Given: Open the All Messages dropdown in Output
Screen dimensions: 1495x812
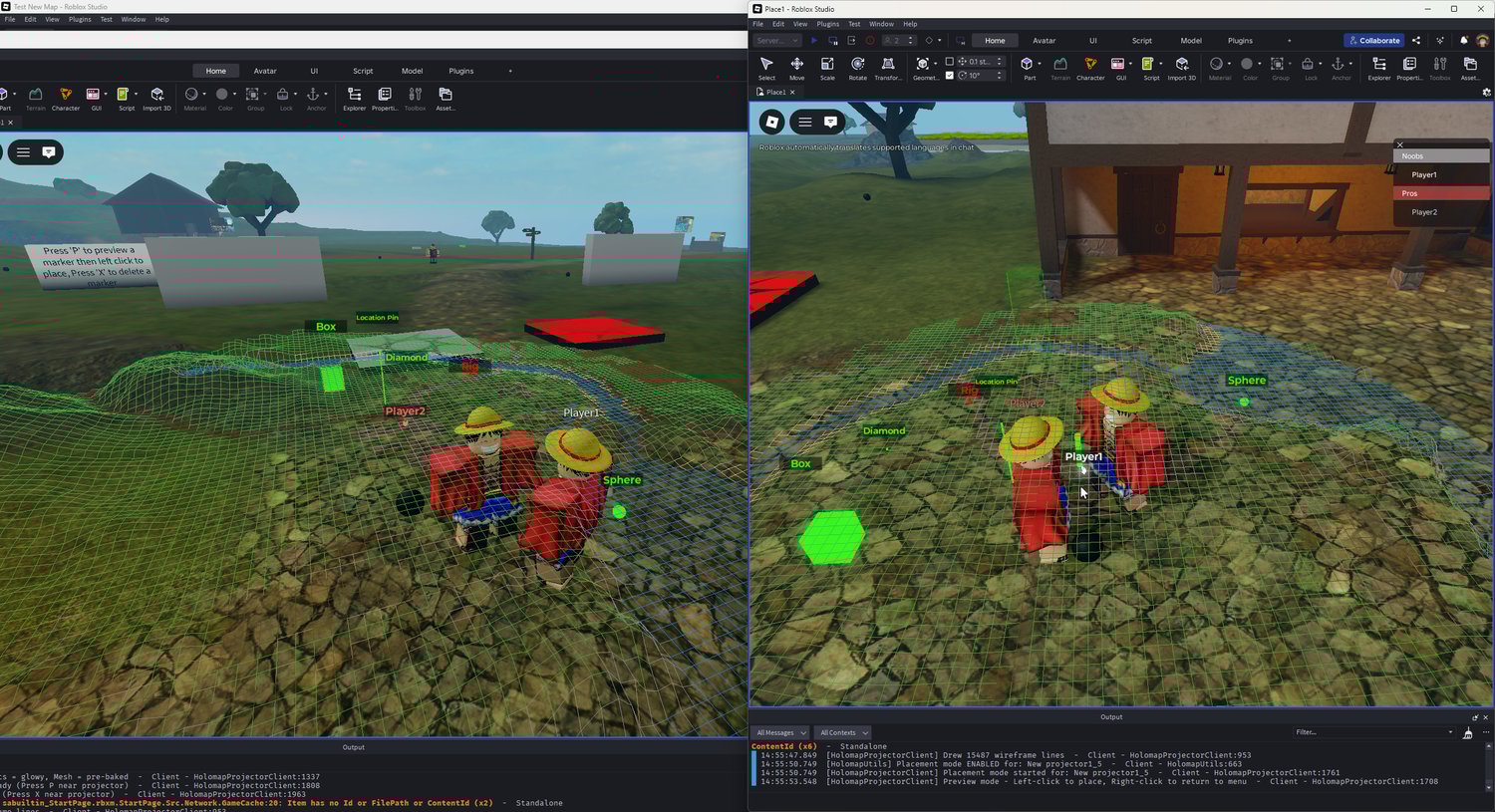Looking at the screenshot, I should click(779, 733).
